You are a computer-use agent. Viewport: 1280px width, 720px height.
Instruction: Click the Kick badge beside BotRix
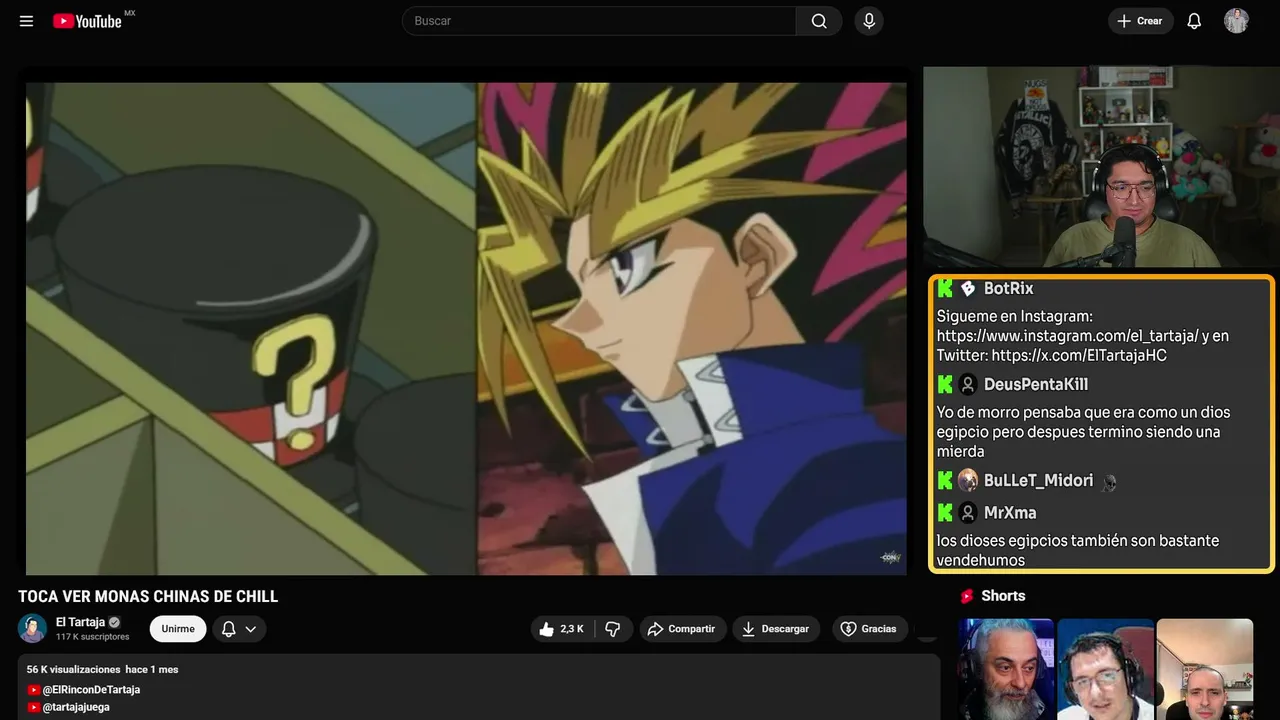945,289
